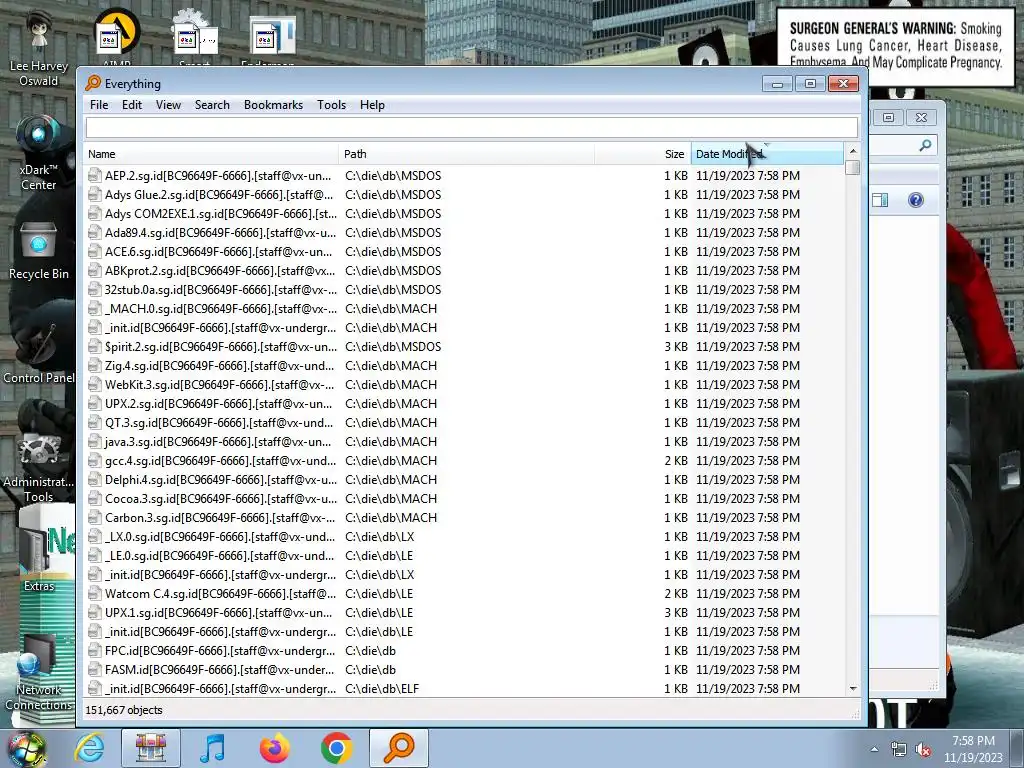Select the Watcom C.4.sg.id file name
This screenshot has height=768, width=1024.
click(x=220, y=594)
